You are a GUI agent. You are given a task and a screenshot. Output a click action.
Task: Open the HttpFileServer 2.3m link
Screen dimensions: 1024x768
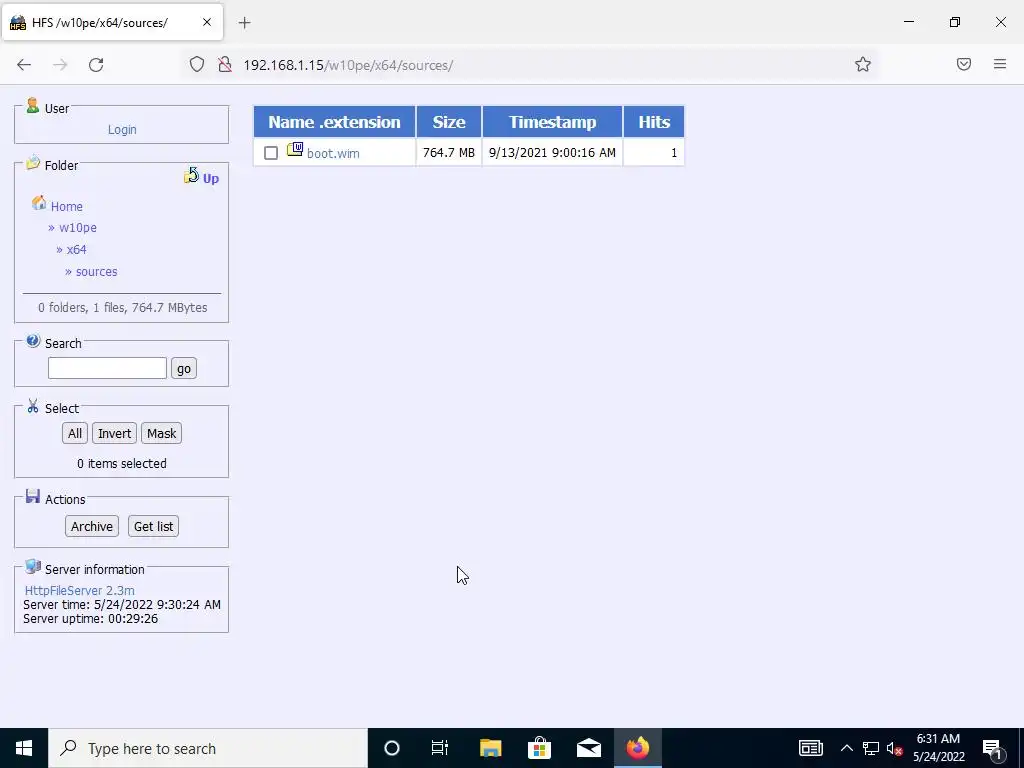(x=80, y=590)
